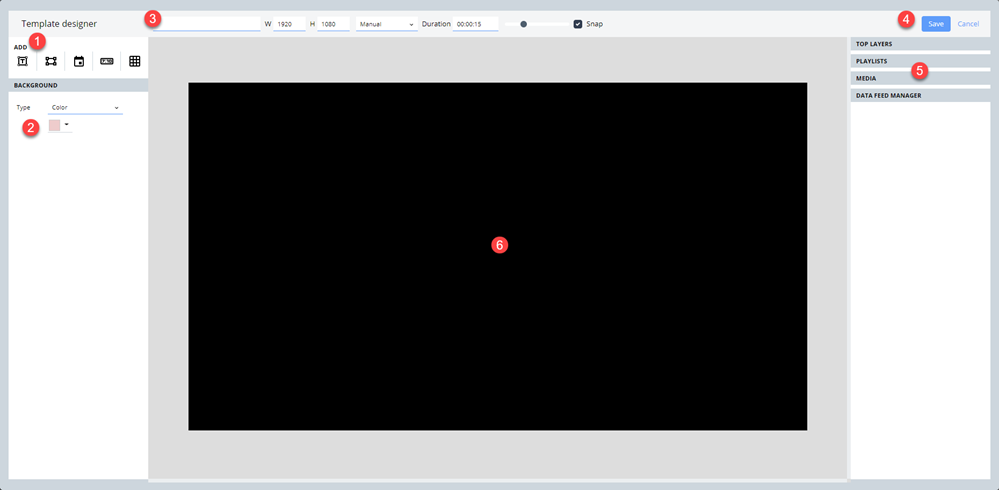1000x491 pixels.
Task: Click the height input field
Action: coord(333,24)
